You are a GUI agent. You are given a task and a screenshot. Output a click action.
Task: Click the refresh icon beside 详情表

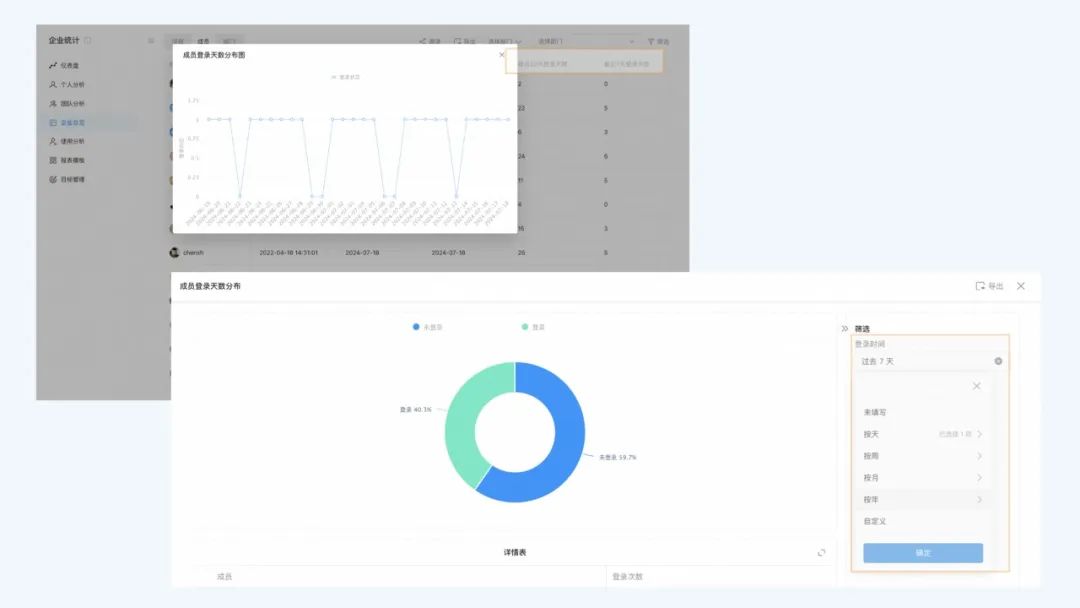pyautogui.click(x=821, y=552)
